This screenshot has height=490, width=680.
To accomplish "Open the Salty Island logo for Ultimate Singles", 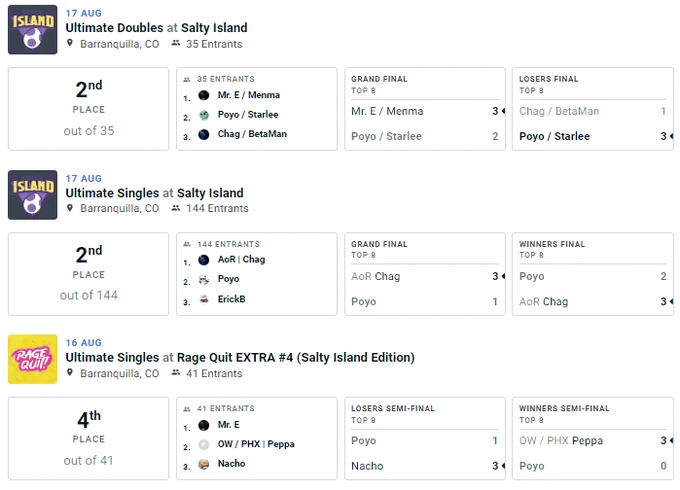I will [x=33, y=195].
